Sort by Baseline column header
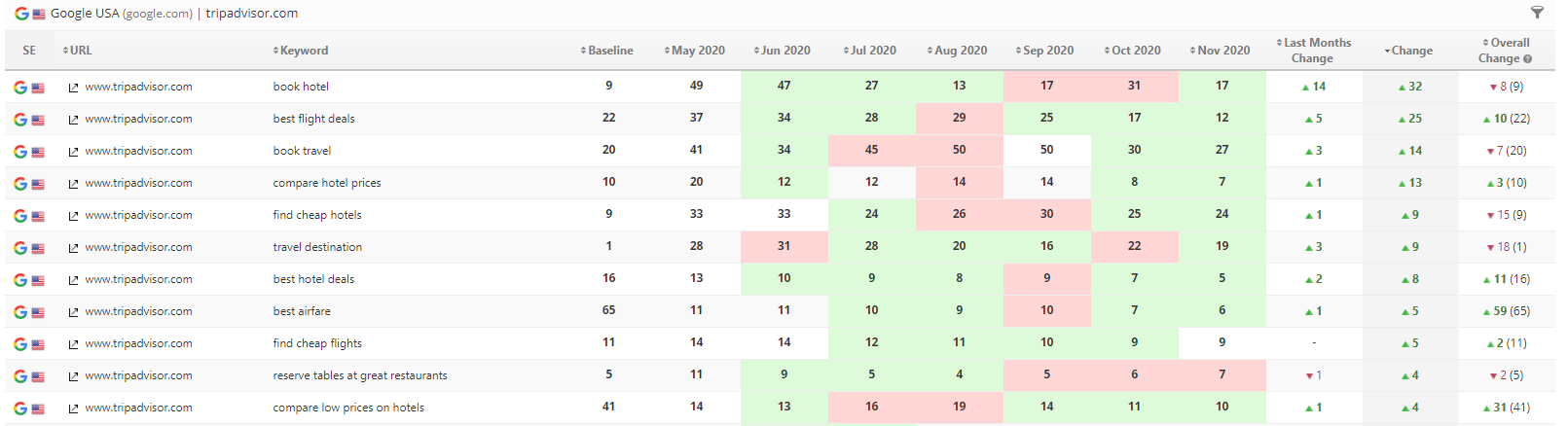The height and width of the screenshot is (426, 1568). [x=609, y=51]
